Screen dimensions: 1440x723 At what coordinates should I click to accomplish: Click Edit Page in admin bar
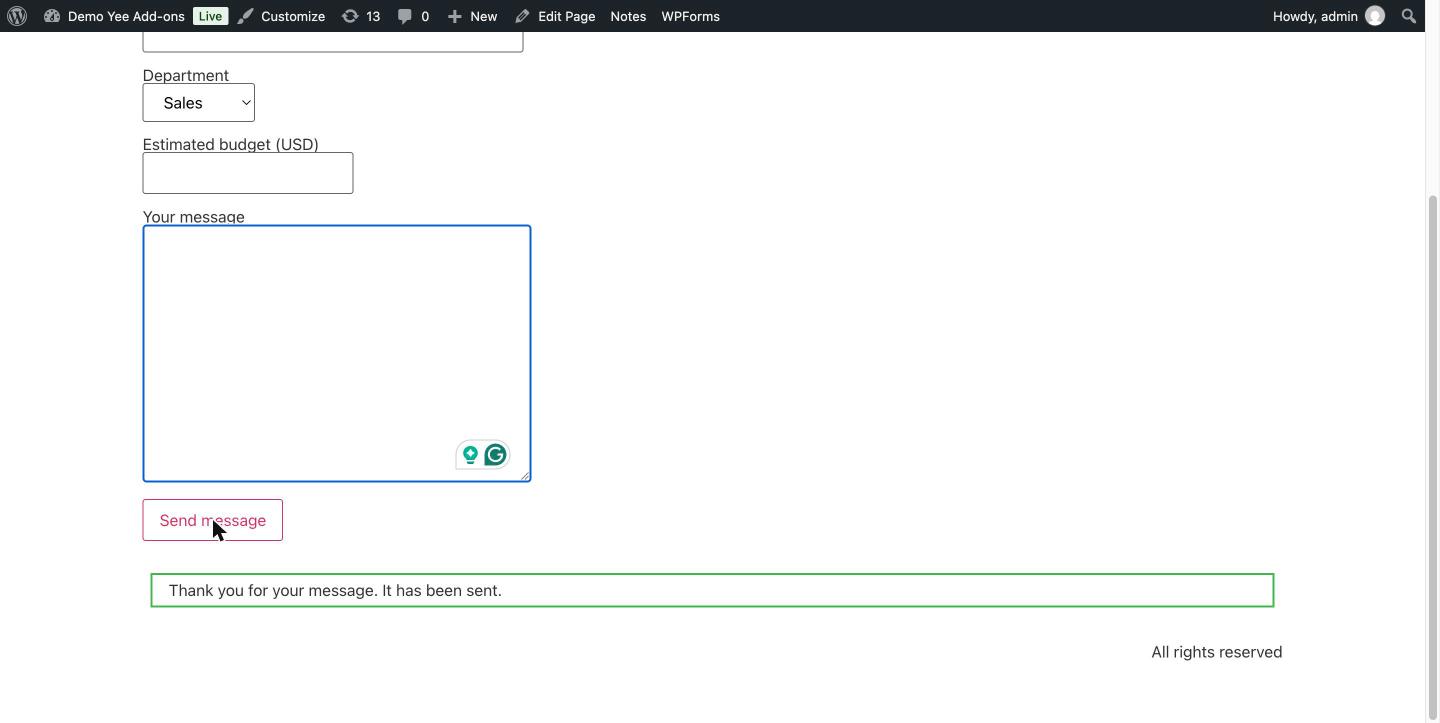pos(555,16)
